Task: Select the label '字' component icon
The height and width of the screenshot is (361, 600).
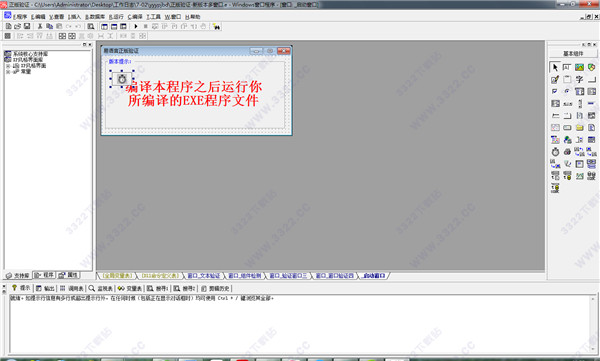Action: pyautogui.click(x=579, y=79)
